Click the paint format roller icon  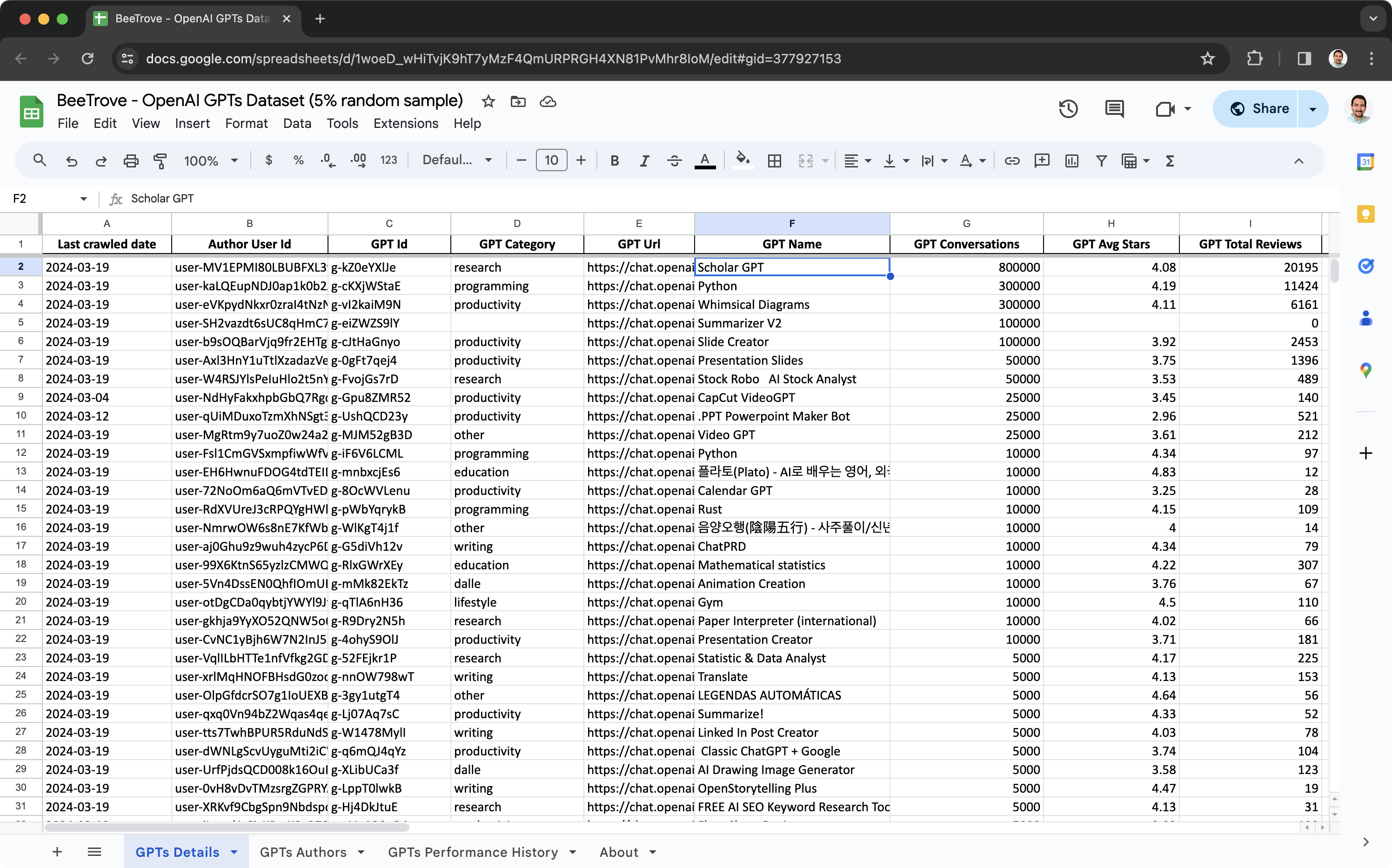click(x=160, y=161)
